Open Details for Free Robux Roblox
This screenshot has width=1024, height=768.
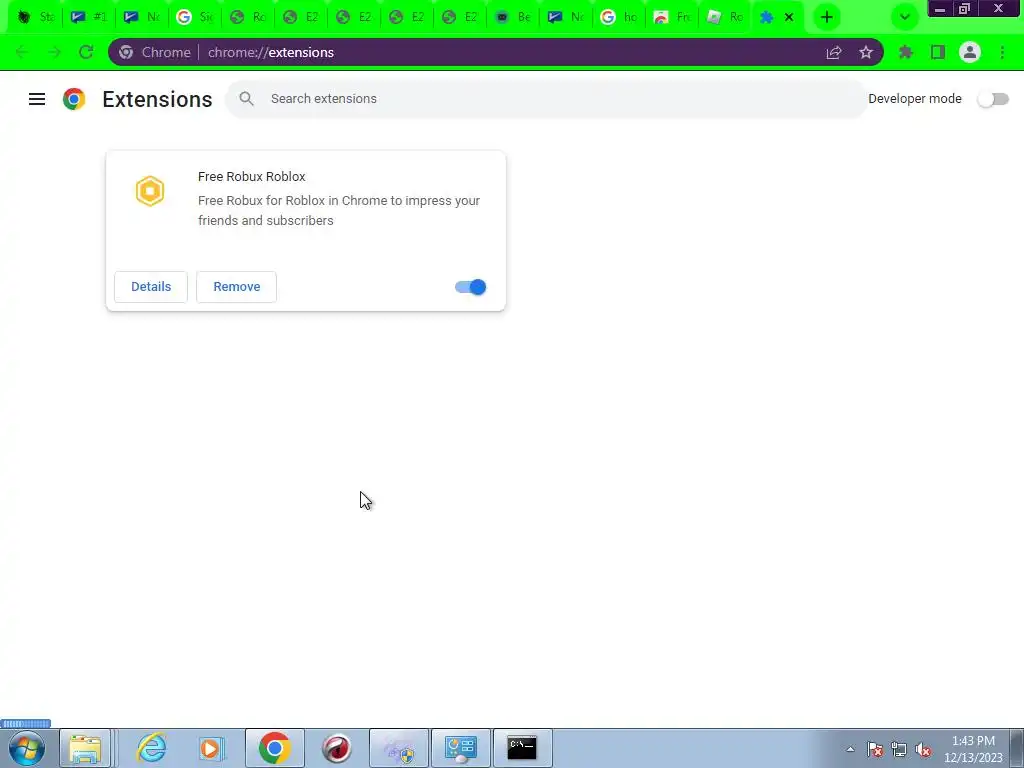click(x=151, y=287)
